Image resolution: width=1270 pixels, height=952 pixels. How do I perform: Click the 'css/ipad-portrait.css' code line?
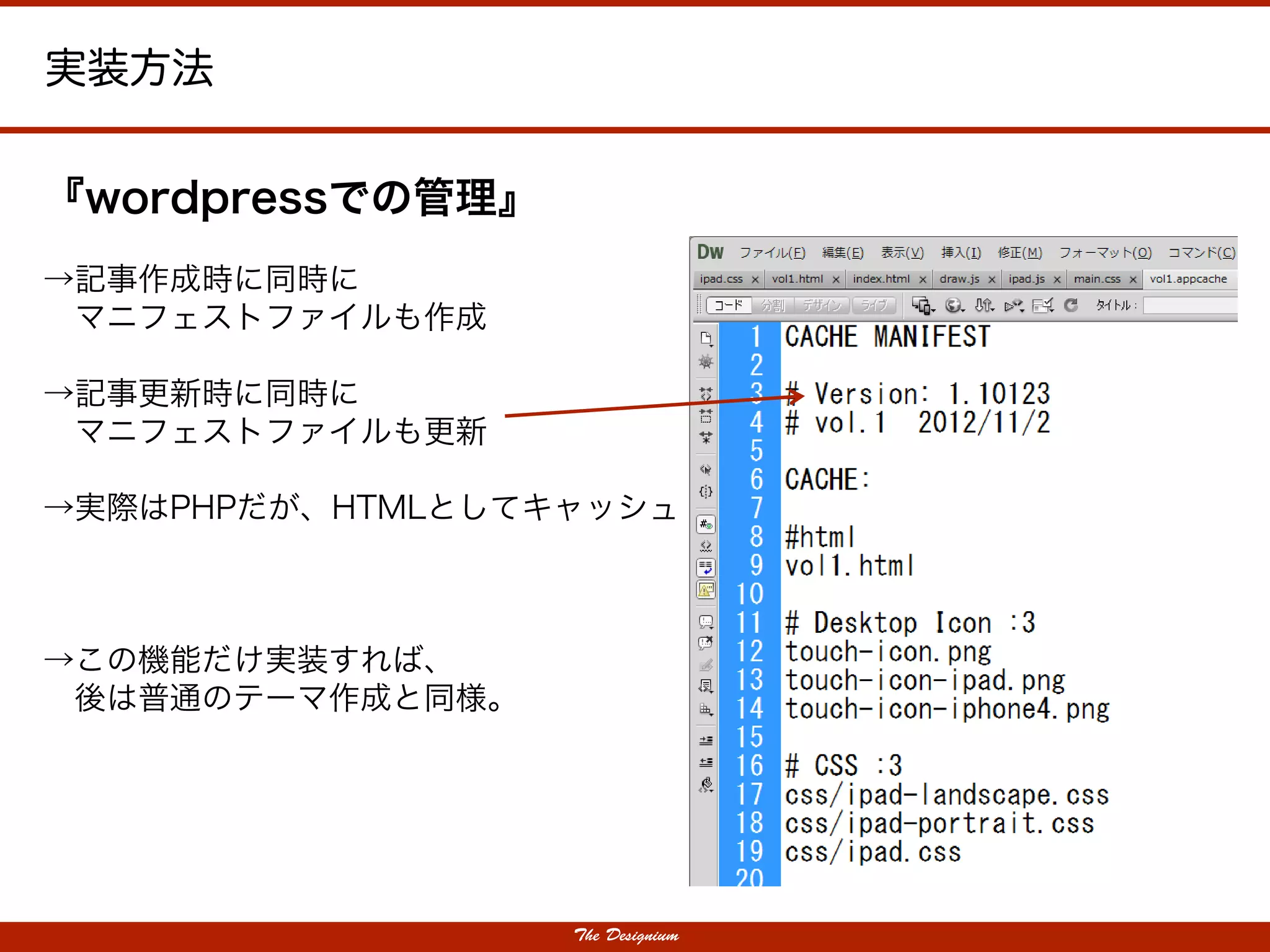tap(939, 824)
